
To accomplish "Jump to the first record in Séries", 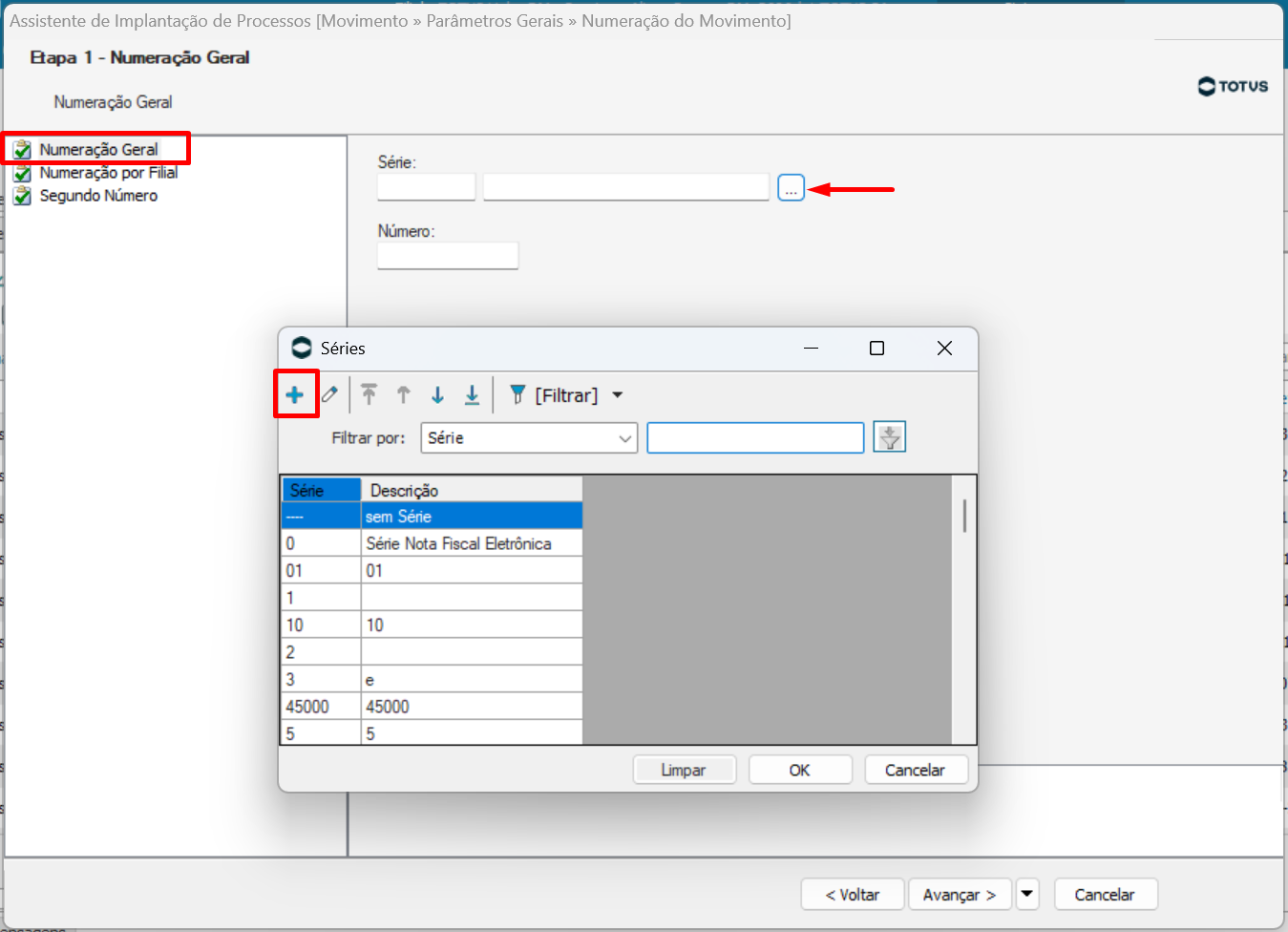I will [x=370, y=394].
